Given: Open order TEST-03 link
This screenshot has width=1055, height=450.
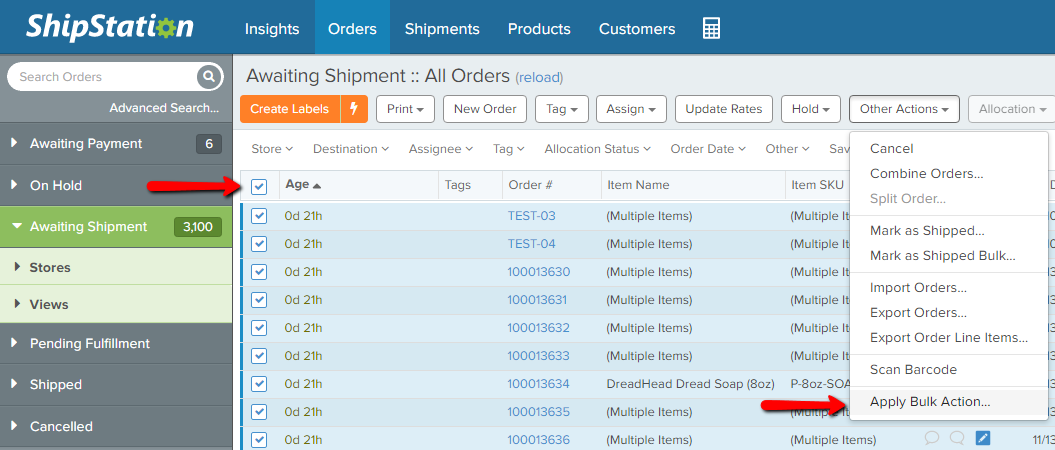Looking at the screenshot, I should click(x=532, y=216).
